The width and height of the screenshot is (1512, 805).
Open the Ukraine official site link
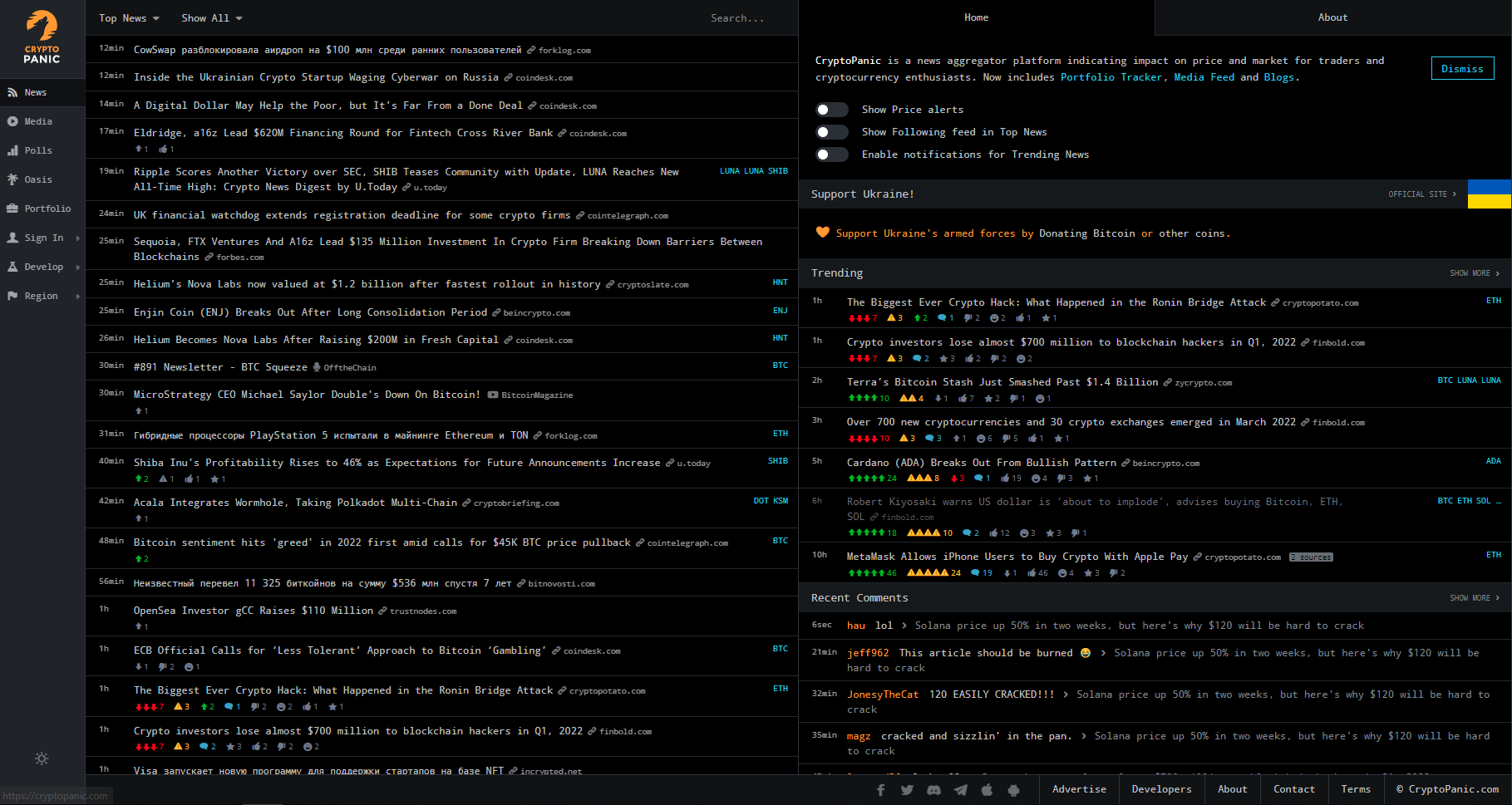1422,194
